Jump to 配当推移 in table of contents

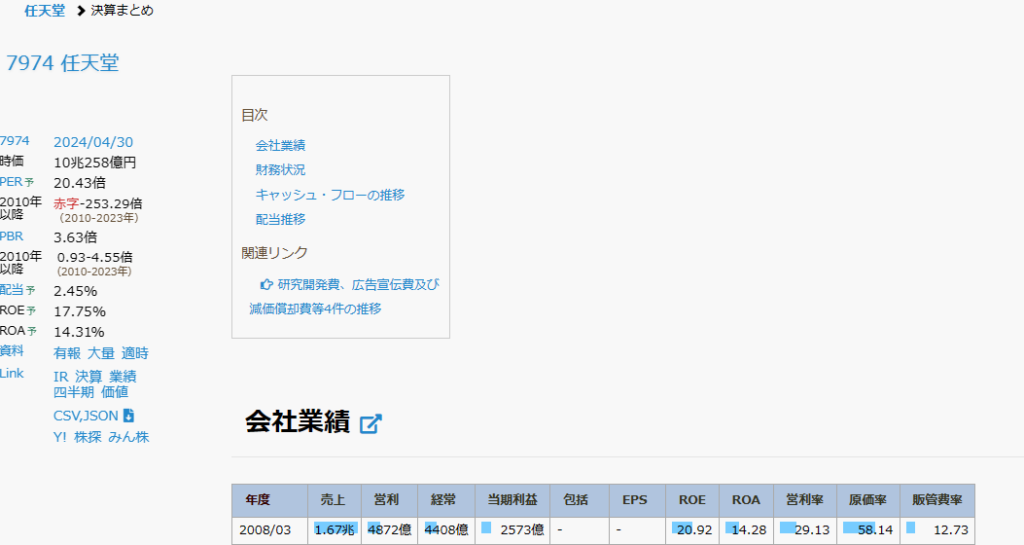(x=280, y=219)
